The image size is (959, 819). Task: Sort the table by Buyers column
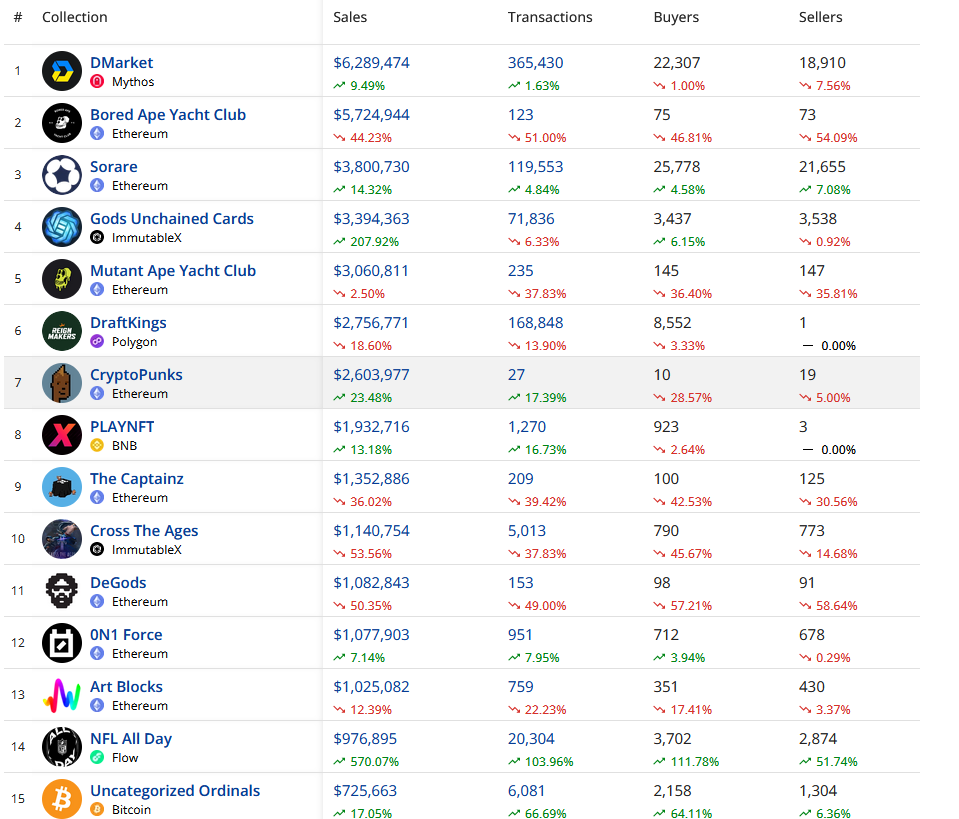point(675,17)
